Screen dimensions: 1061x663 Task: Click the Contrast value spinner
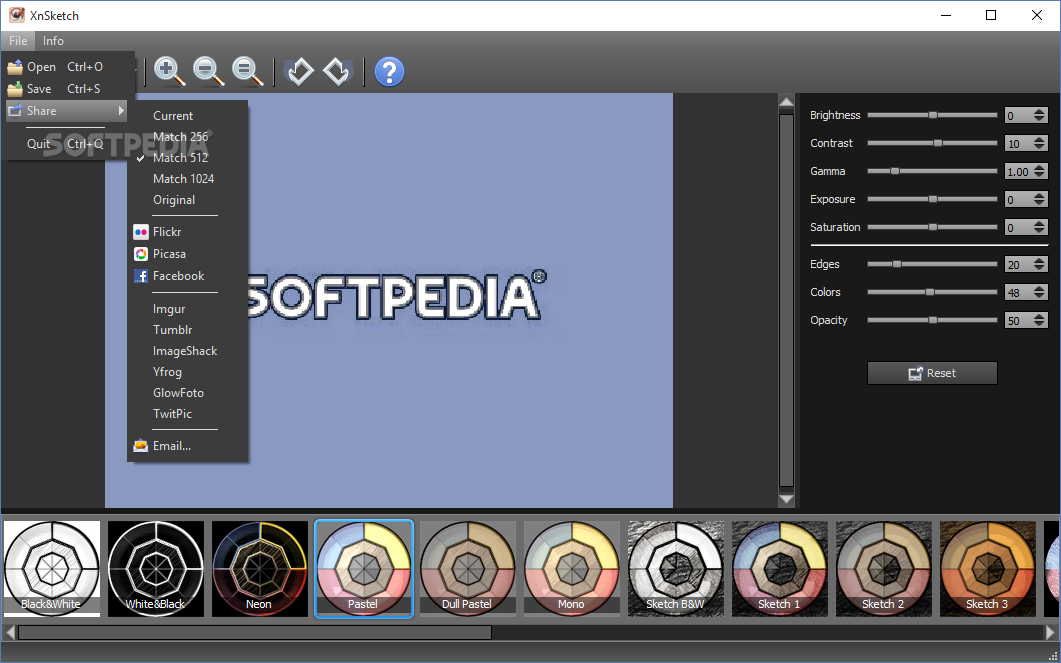pyautogui.click(x=1026, y=143)
